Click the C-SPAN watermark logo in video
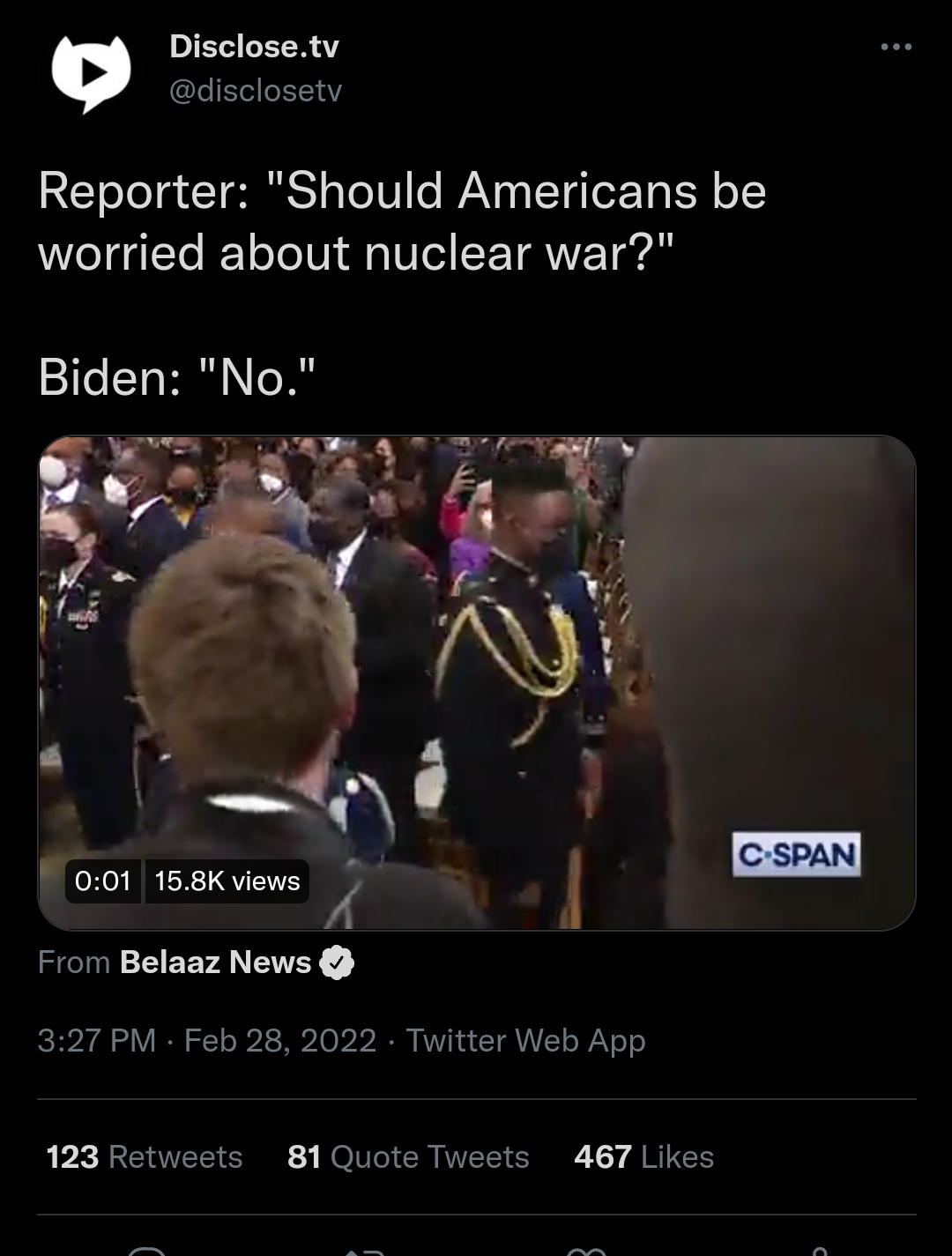Screen dimensions: 952x1256 pos(796,854)
